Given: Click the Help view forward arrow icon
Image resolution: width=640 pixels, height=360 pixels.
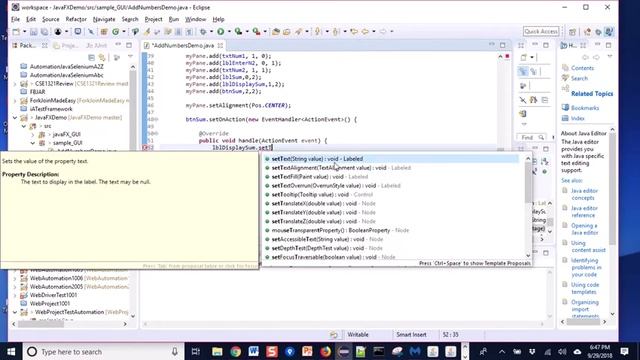Looking at the screenshot, I should click(x=596, y=58).
